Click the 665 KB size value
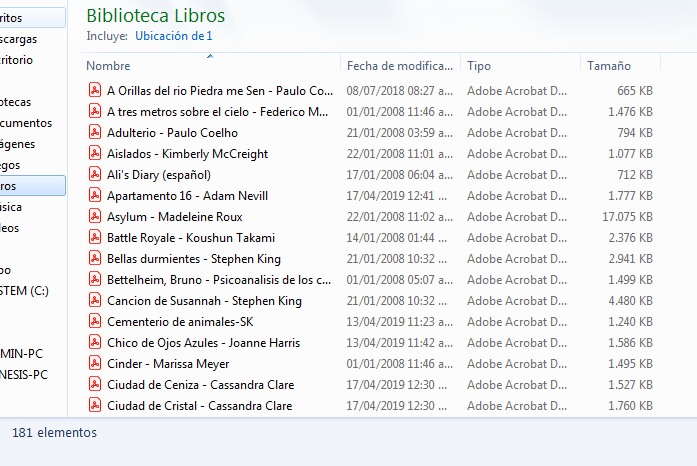The image size is (697, 466). [x=635, y=91]
